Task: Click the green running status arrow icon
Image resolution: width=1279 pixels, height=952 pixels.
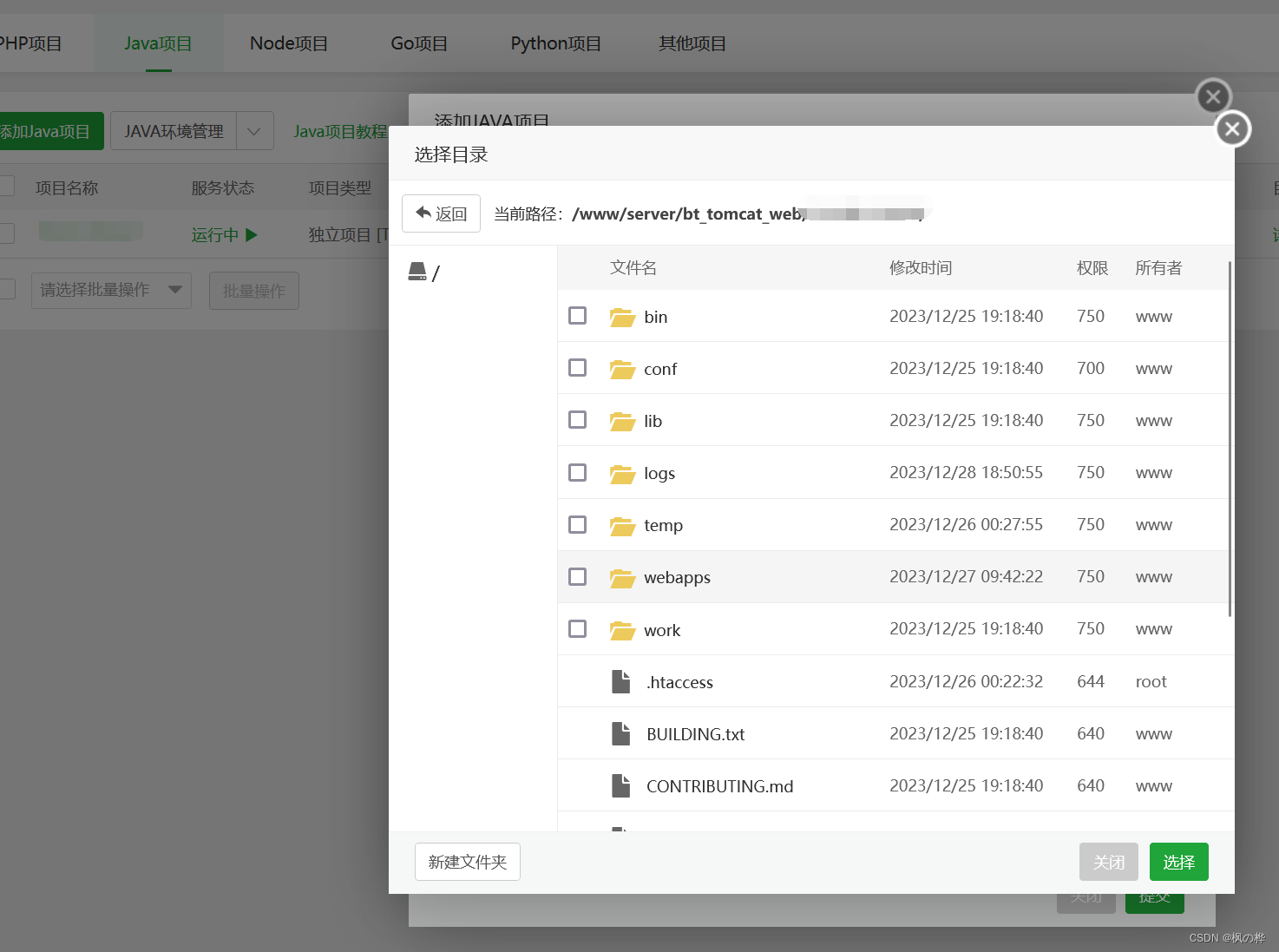Action: [x=252, y=234]
